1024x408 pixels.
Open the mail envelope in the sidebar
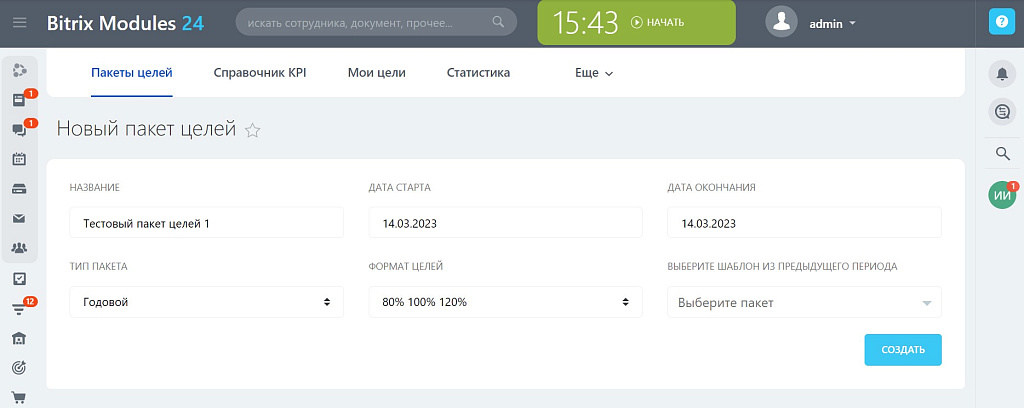19,218
